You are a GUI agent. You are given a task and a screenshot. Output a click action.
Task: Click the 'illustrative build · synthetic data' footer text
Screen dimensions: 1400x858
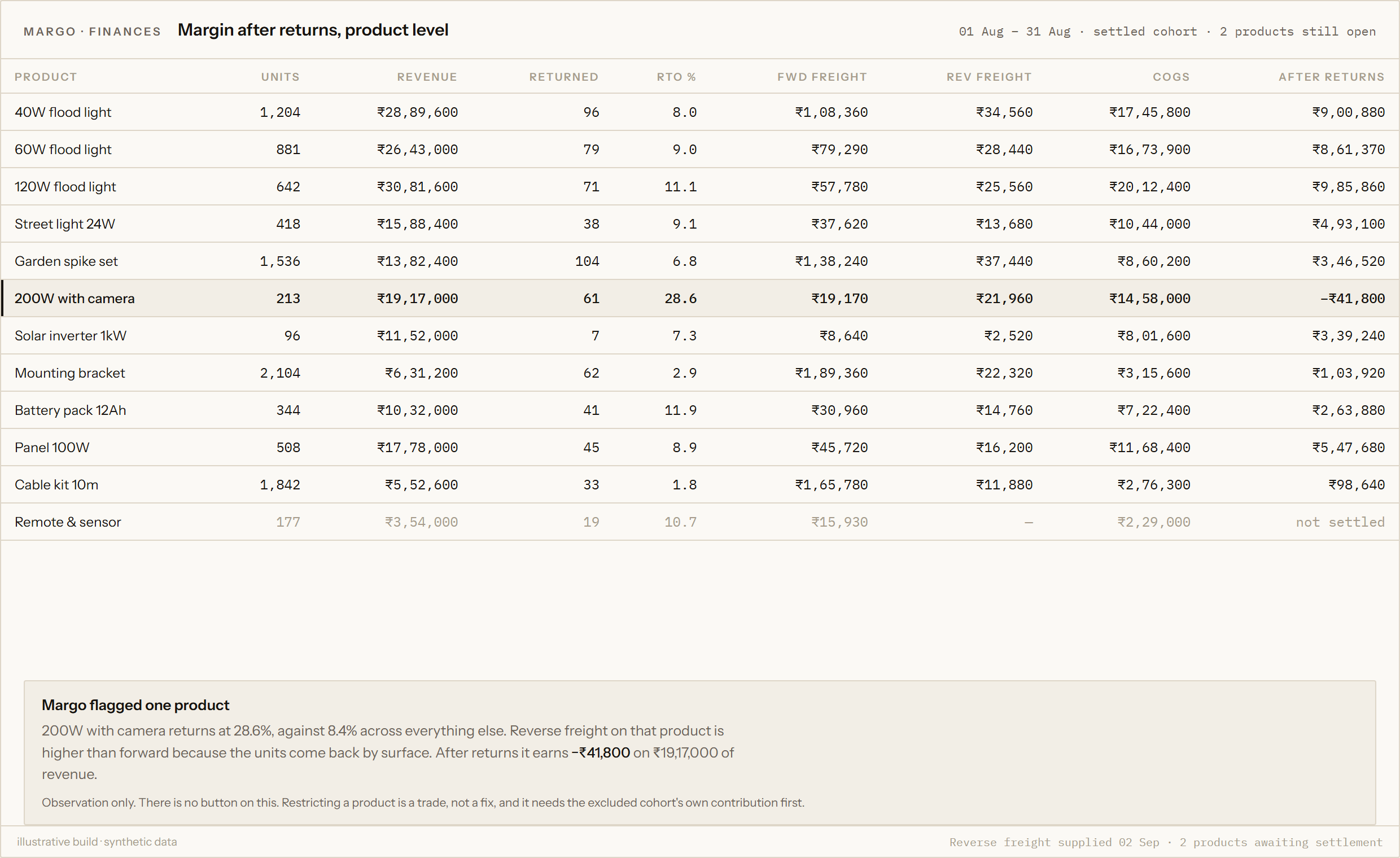97,842
